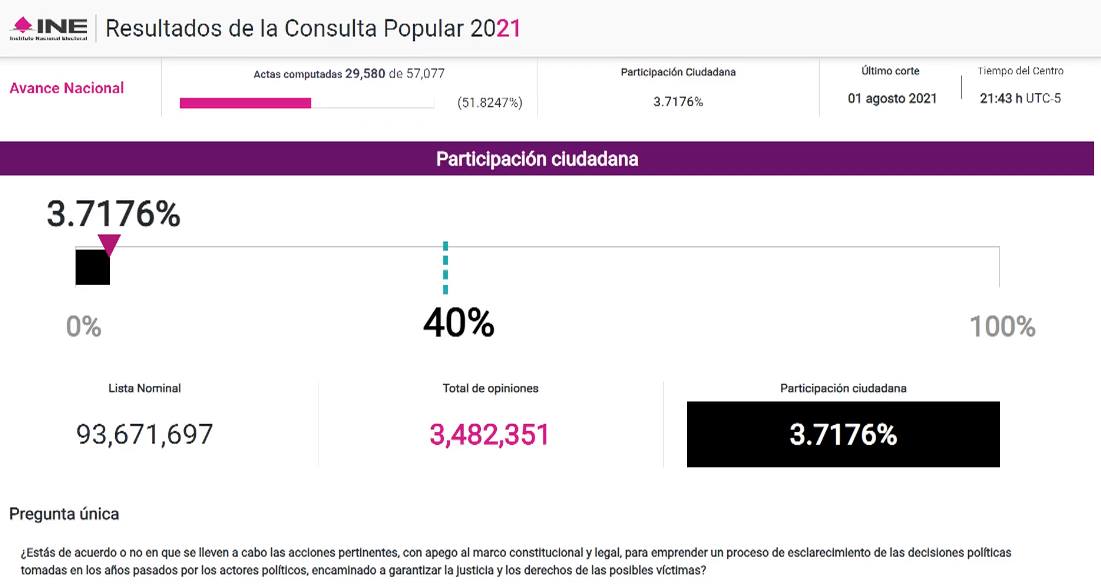The width and height of the screenshot is (1101, 585).
Task: Click the 0% scale label
Action: (84, 327)
